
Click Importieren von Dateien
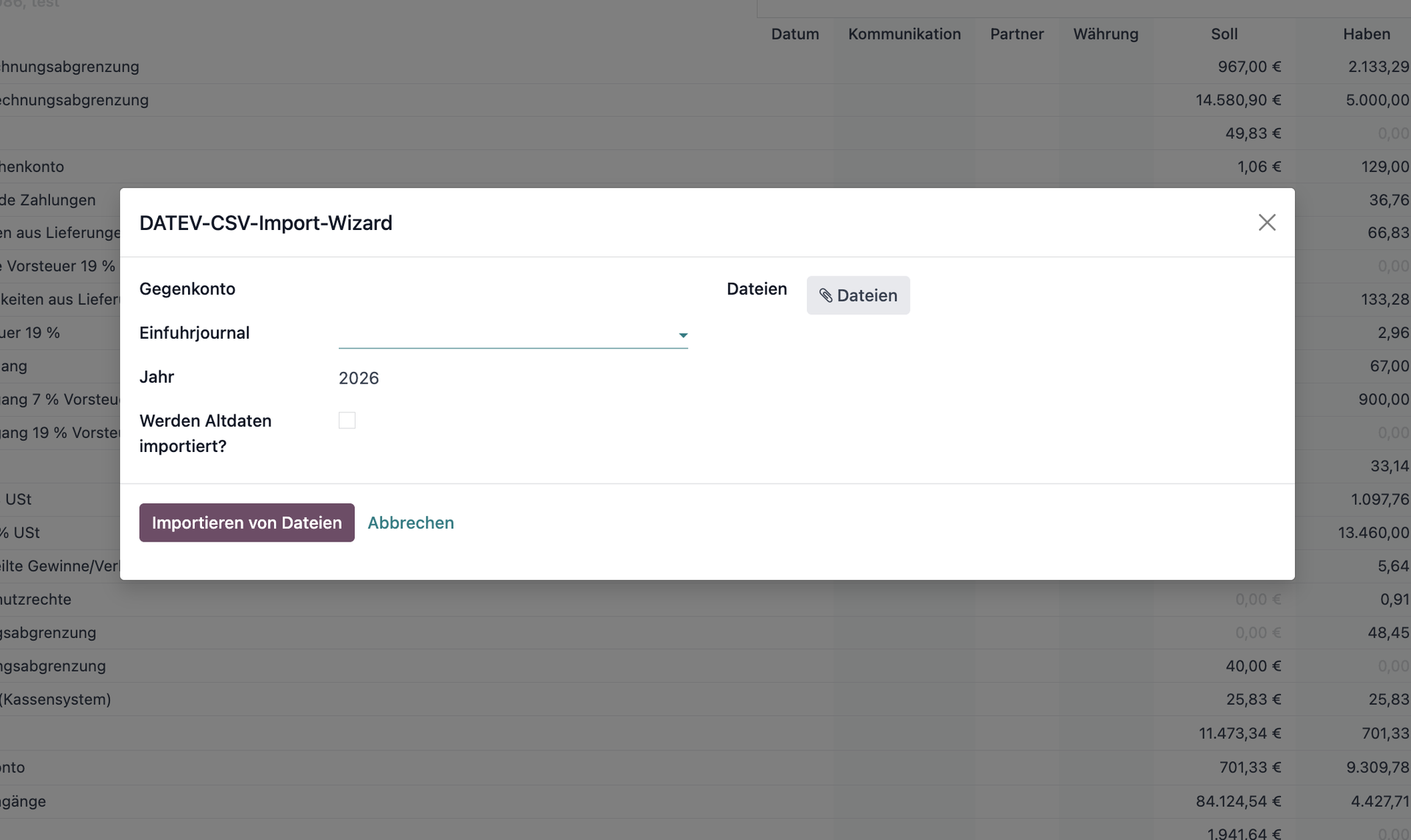pos(247,523)
